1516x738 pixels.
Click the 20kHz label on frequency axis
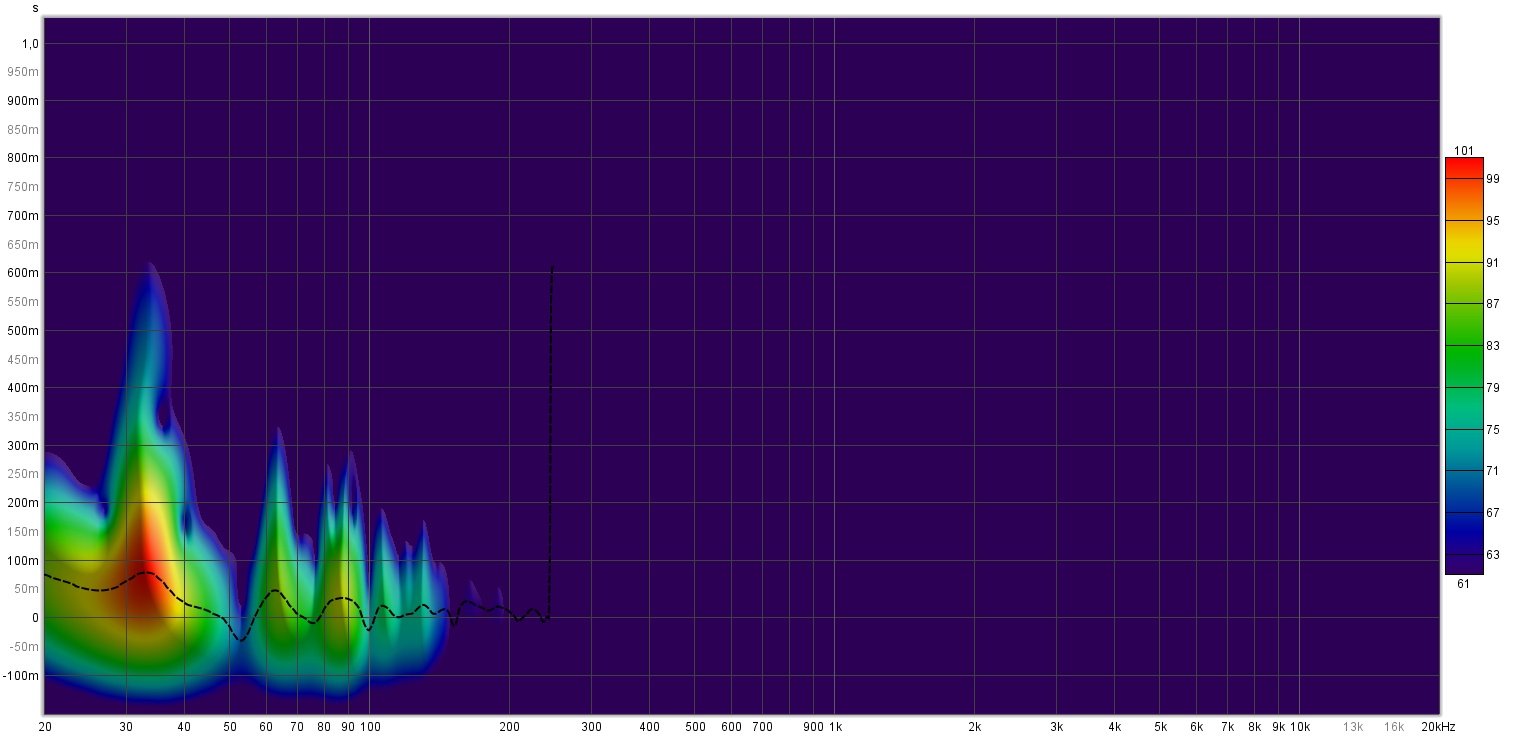coord(1437,726)
